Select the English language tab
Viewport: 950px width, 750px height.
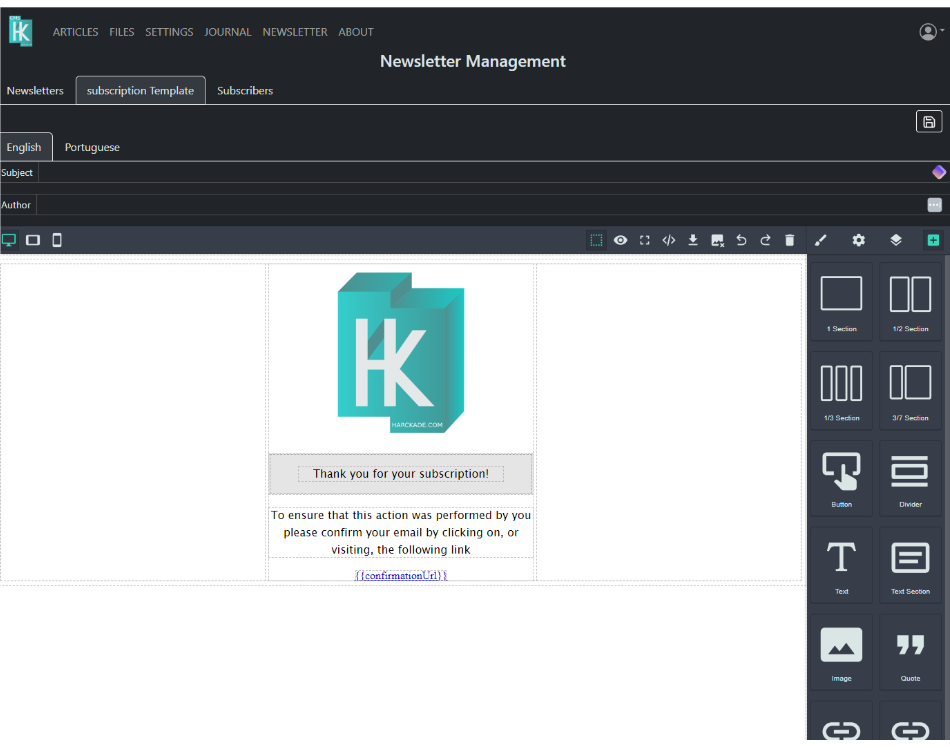pyautogui.click(x=24, y=147)
